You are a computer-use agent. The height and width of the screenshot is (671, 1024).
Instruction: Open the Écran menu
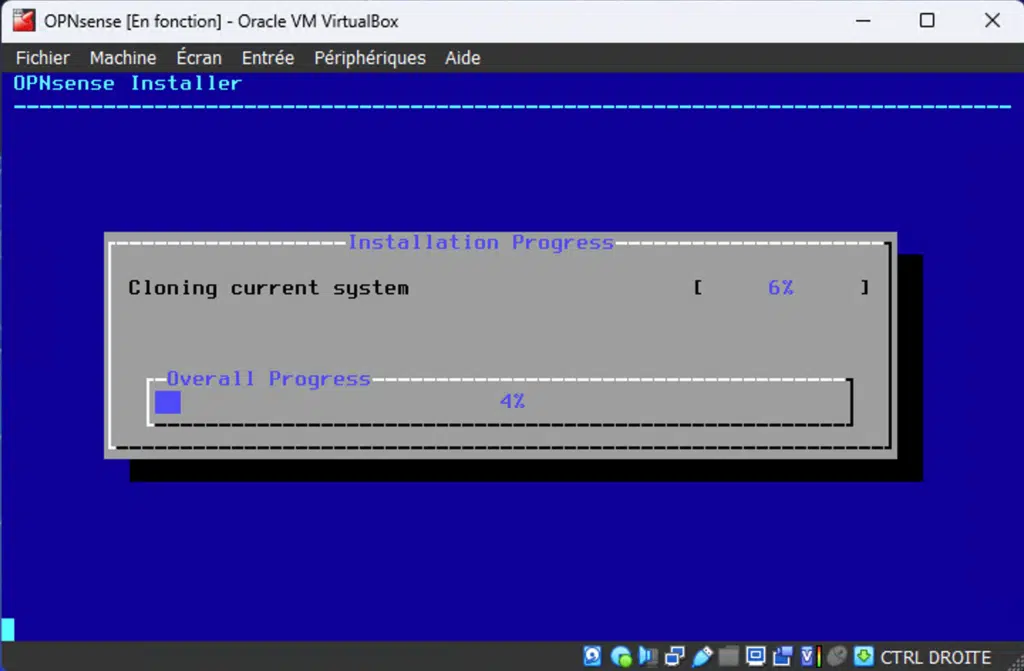[x=199, y=58]
